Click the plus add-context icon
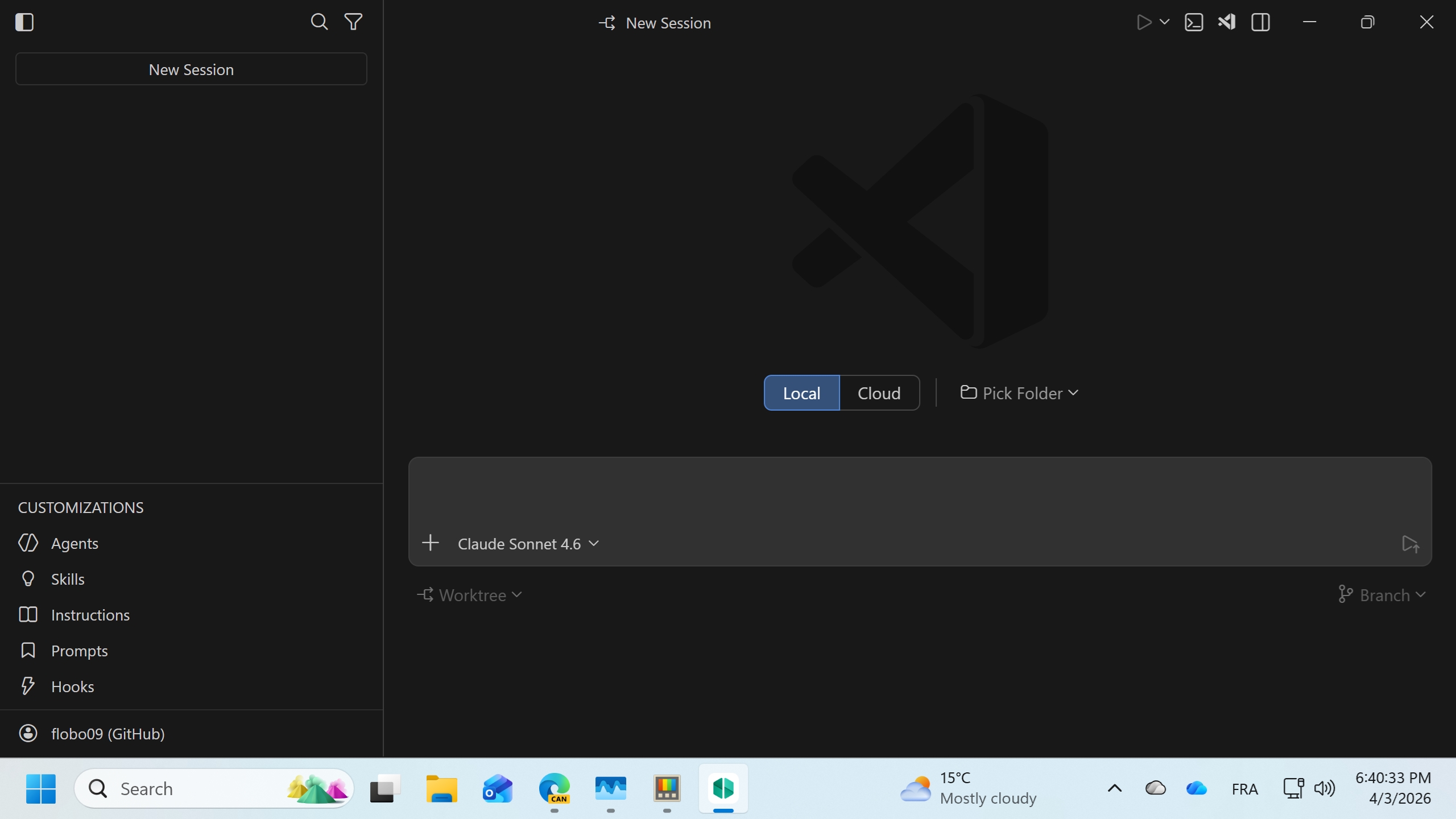 [431, 543]
